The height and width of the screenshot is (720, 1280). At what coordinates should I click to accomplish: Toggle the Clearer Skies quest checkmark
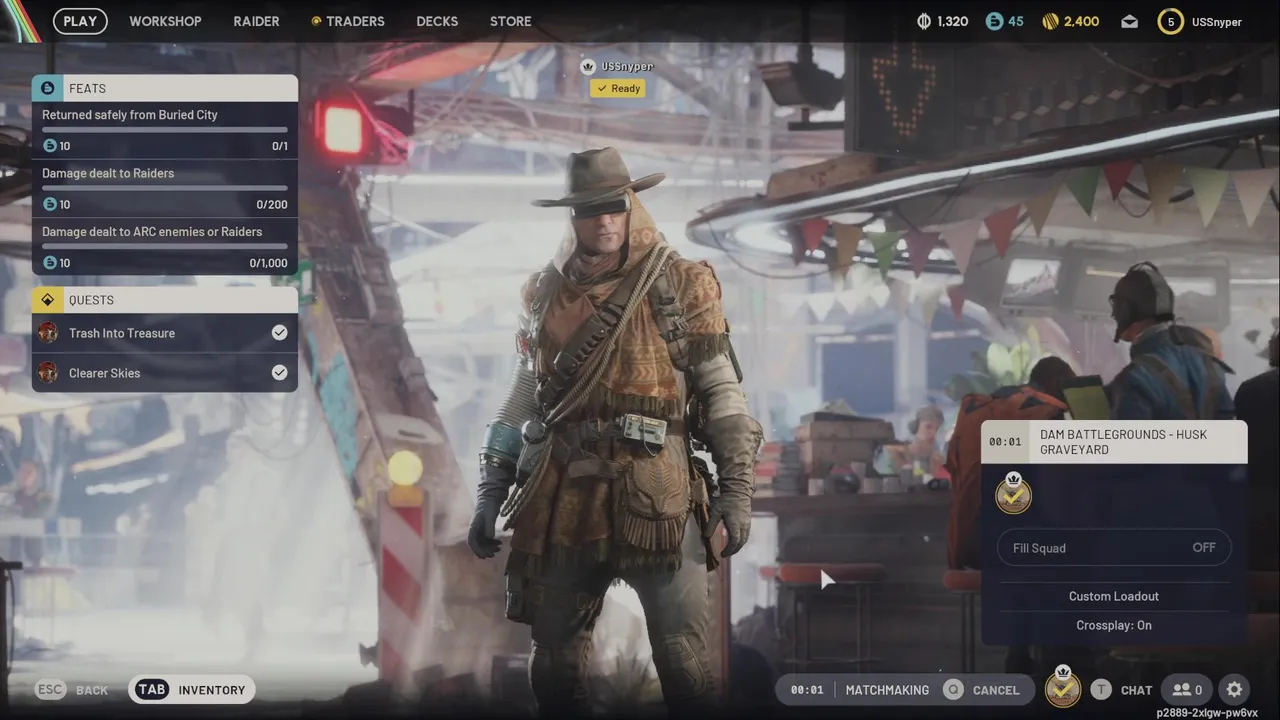click(x=280, y=373)
